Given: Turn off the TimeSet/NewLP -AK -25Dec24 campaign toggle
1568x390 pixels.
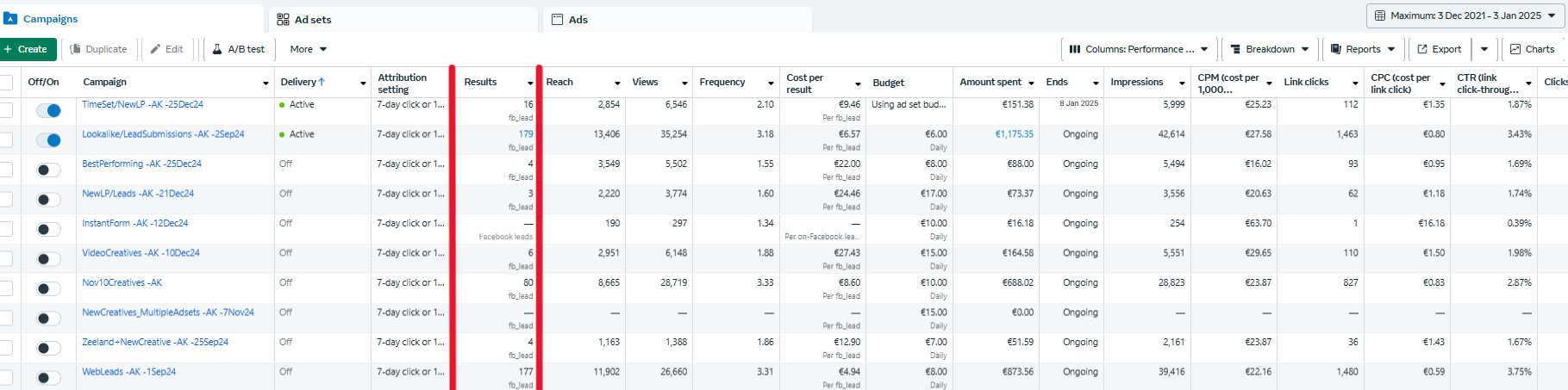Looking at the screenshot, I should pyautogui.click(x=49, y=110).
